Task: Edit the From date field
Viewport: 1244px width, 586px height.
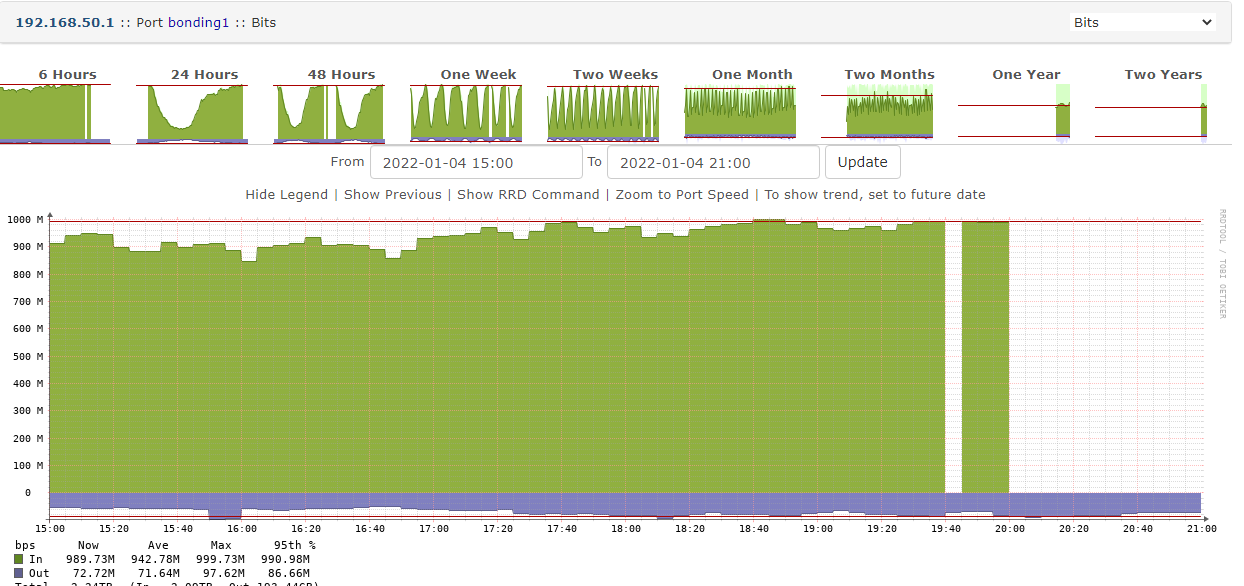Action: point(476,161)
